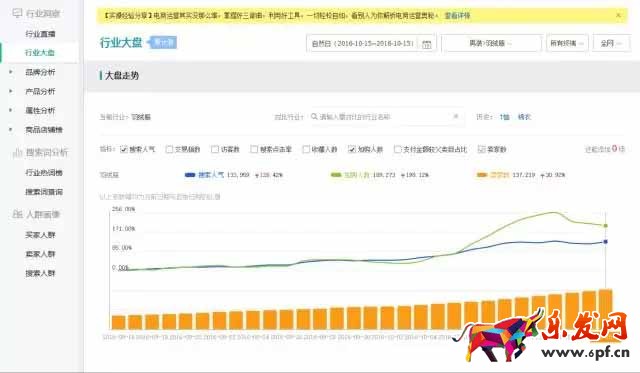This screenshot has width=640, height=373.
Task: Click the 行业洞察 section heading
Action: (x=43, y=13)
